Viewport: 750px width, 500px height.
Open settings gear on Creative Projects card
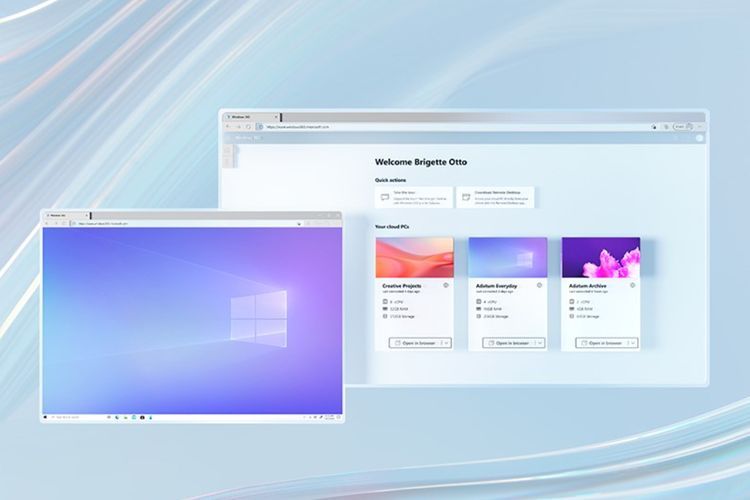point(445,285)
